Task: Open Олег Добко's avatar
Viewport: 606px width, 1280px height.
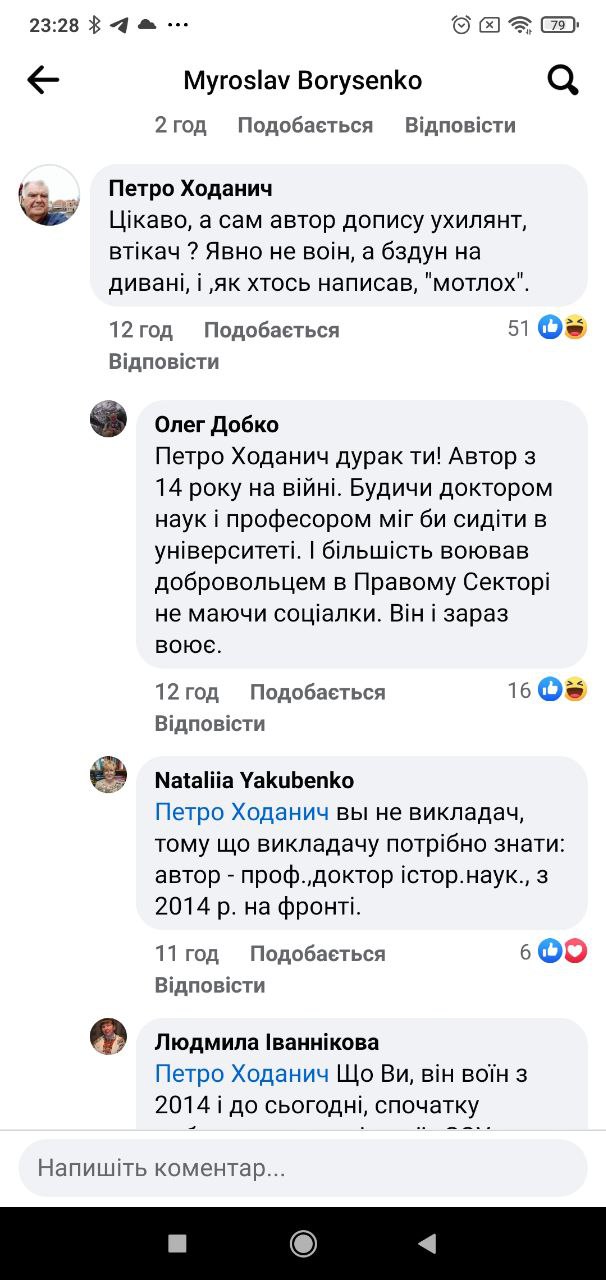Action: coord(109,419)
